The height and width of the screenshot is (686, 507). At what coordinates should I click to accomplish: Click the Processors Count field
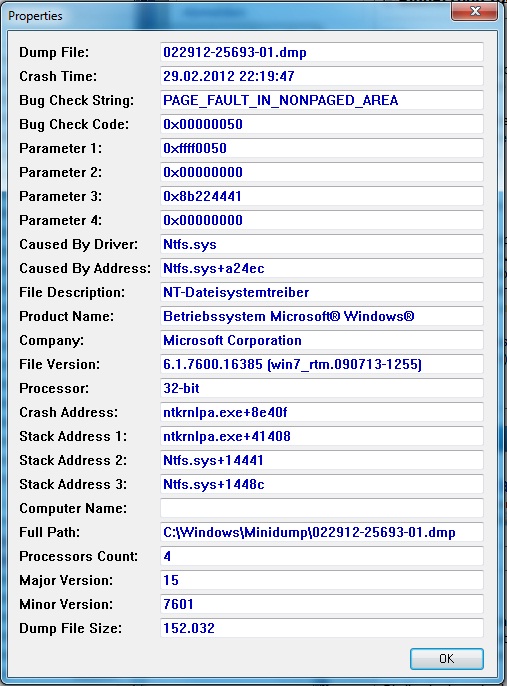pyautogui.click(x=322, y=556)
